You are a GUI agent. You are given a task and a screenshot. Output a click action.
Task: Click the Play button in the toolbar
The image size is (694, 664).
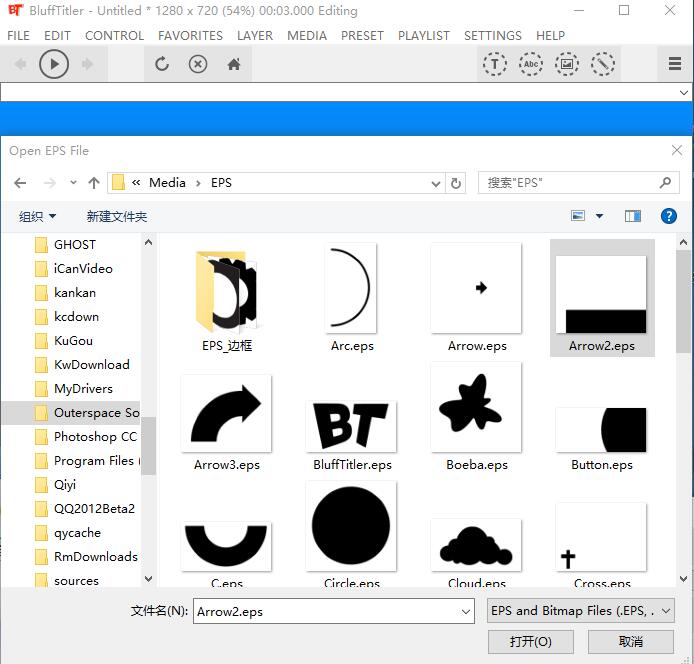click(x=54, y=64)
